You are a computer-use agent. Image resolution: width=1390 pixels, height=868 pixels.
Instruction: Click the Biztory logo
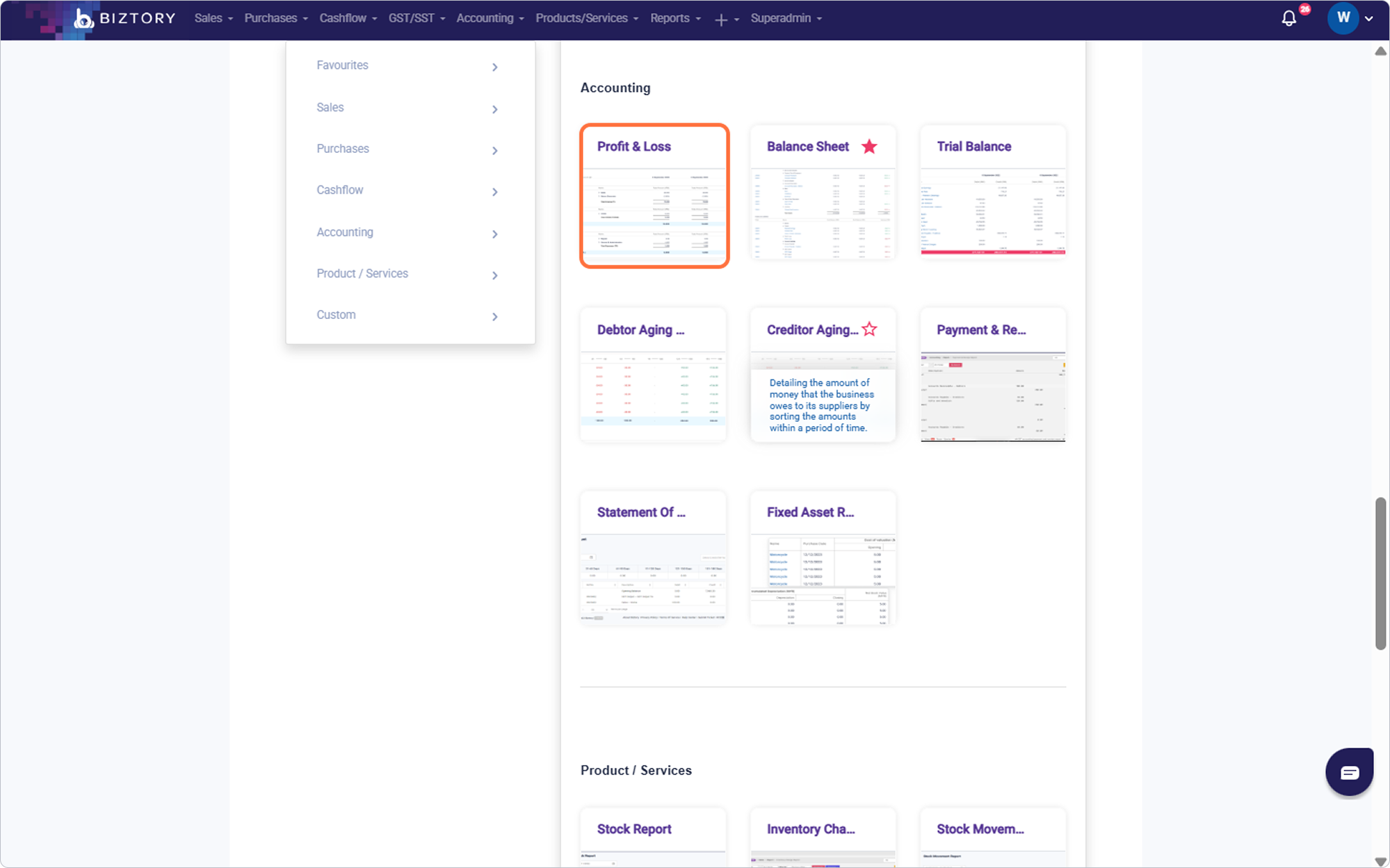[125, 18]
